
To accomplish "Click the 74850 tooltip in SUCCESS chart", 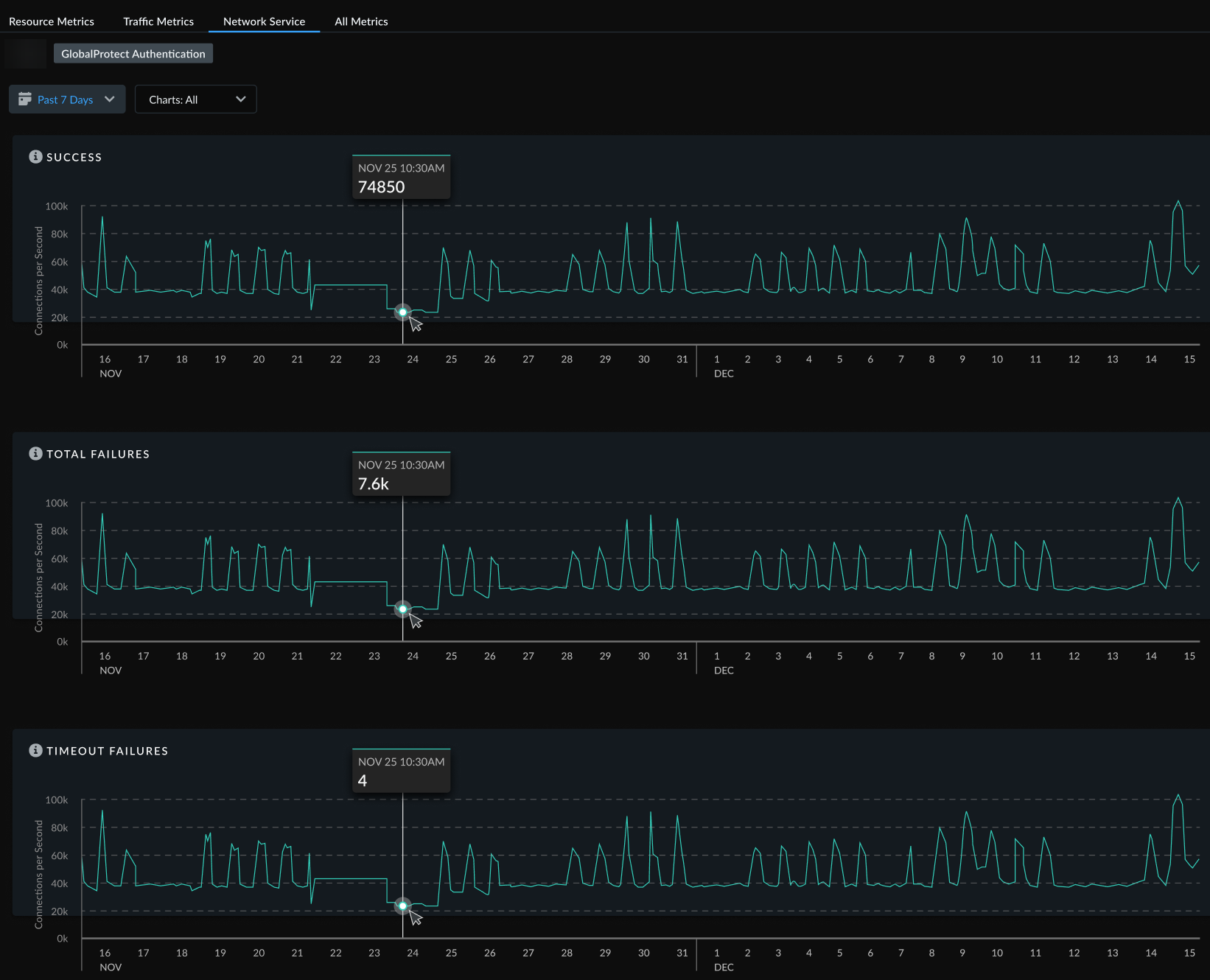I will pos(402,178).
